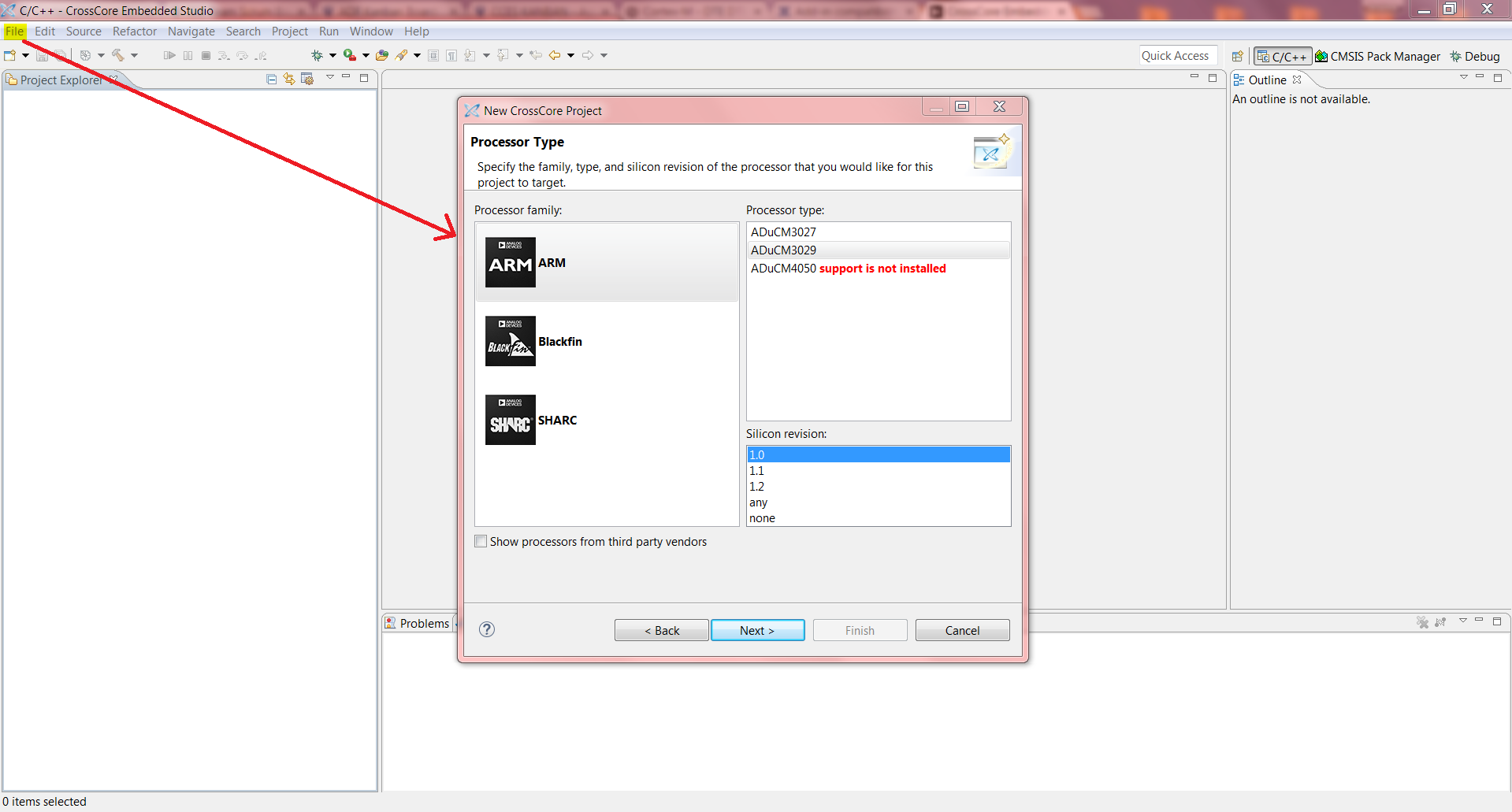Click the Step Return toolbar icon
Screen dimensions: 1512x812
(x=261, y=55)
